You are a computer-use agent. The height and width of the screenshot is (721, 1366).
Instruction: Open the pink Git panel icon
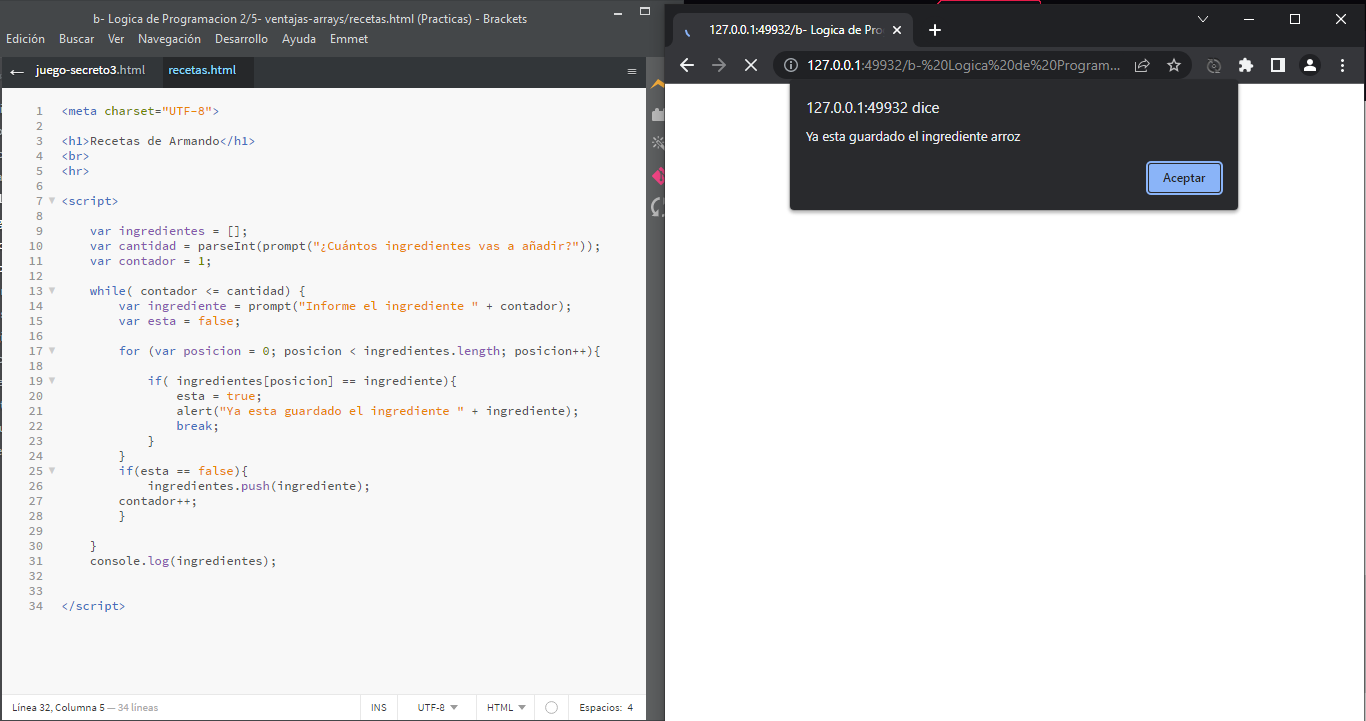pyautogui.click(x=657, y=176)
